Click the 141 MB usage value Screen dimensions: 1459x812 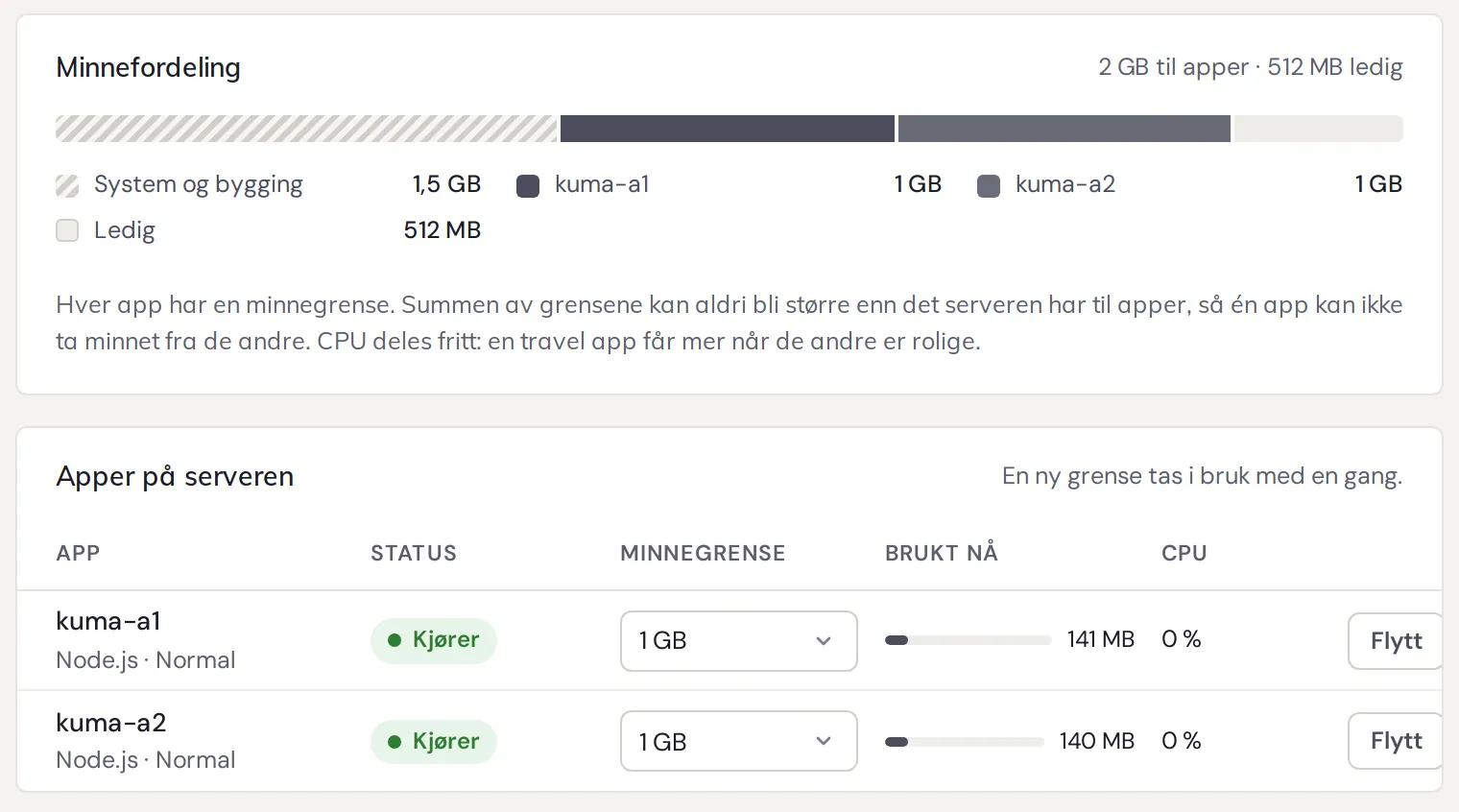click(x=1101, y=639)
